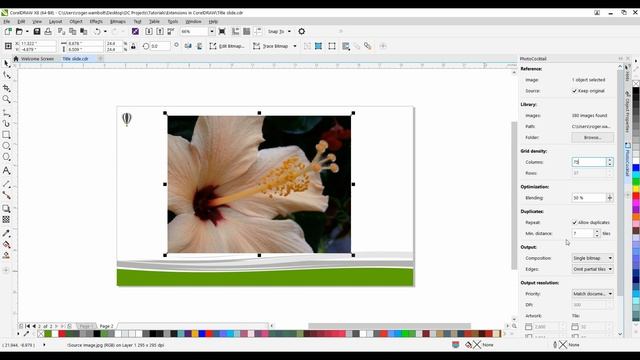640x360 pixels.
Task: Click the rotation angle input field
Action: point(160,46)
